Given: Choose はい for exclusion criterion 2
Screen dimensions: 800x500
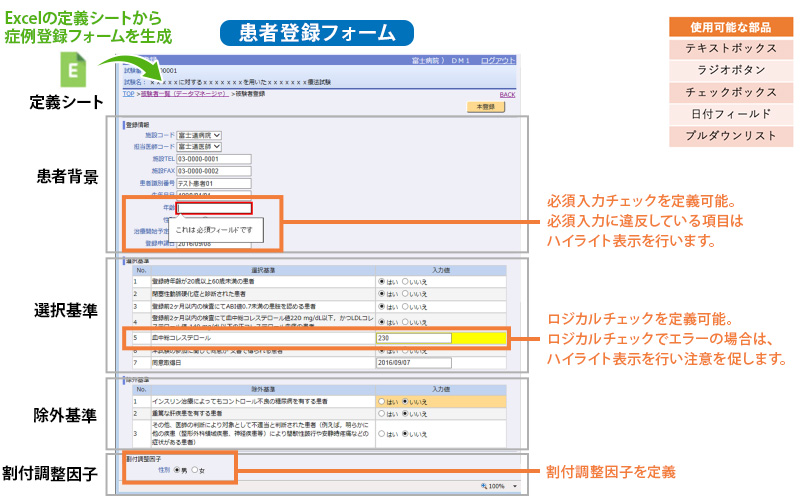Looking at the screenshot, I should click(381, 413).
